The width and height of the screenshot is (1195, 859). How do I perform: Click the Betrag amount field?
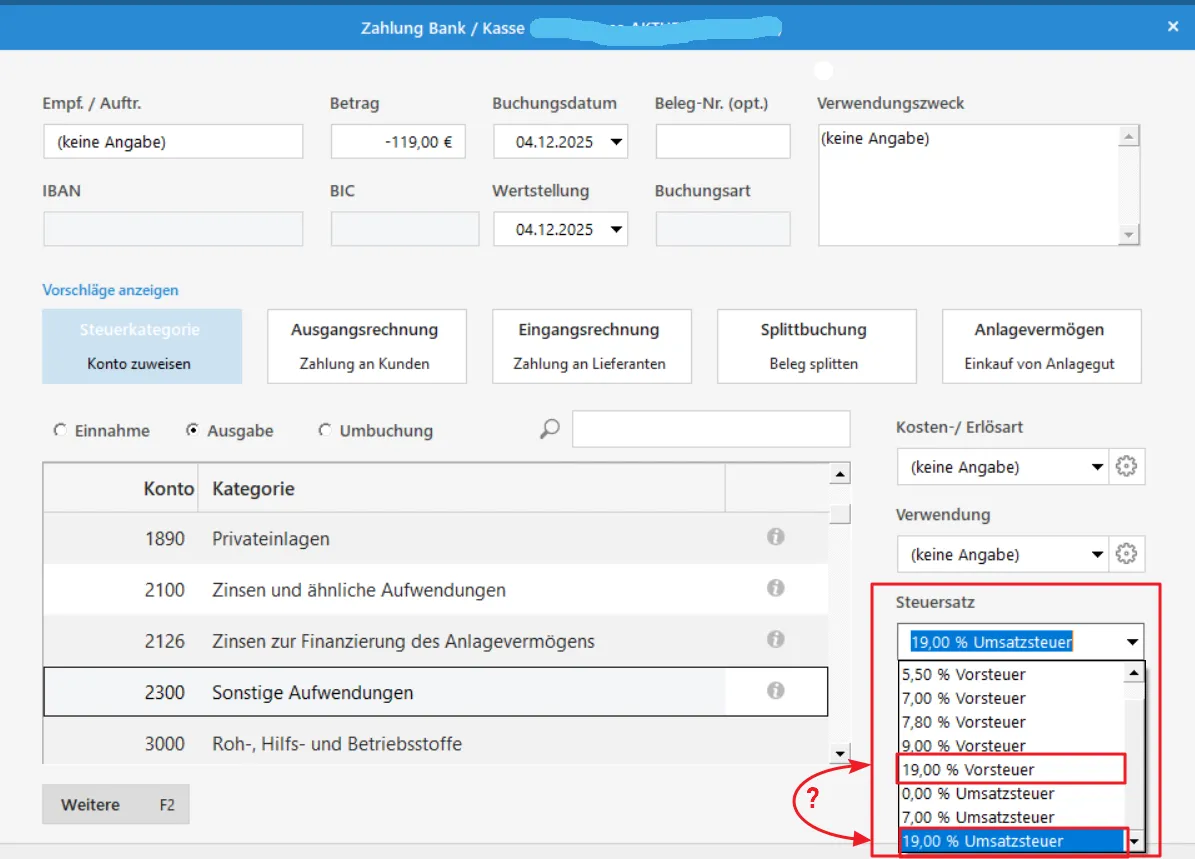pyautogui.click(x=398, y=142)
